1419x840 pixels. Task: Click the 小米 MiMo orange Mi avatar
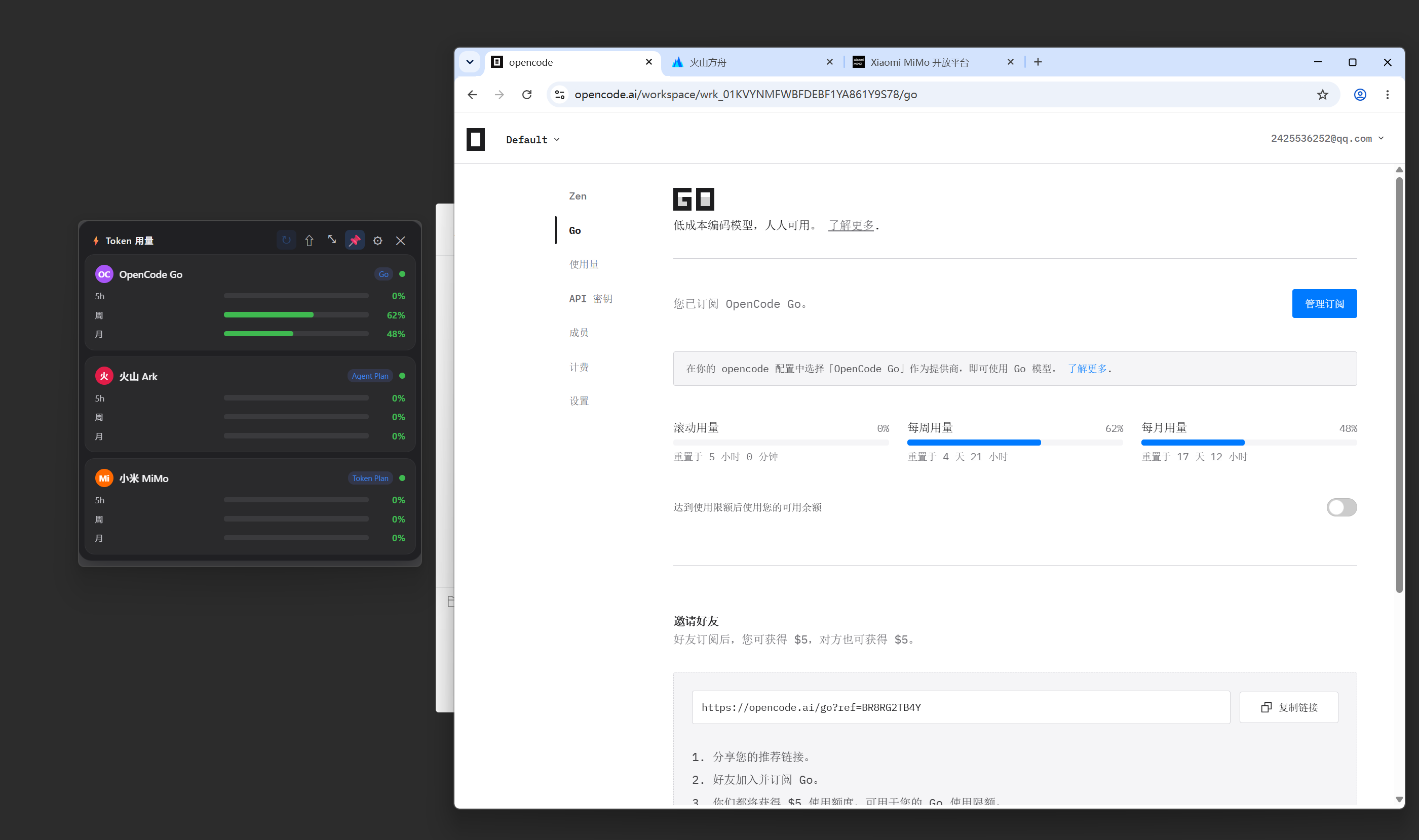tap(104, 478)
